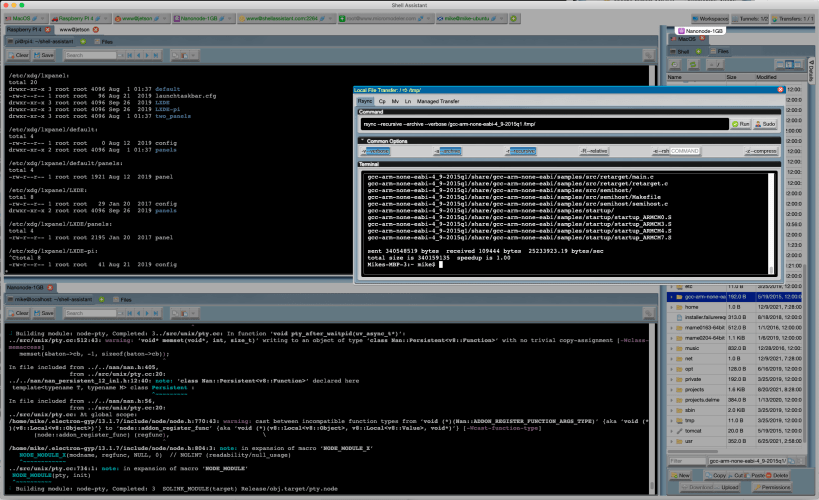Go to next search match in Raspberry Pi toolbar
819x500 pixels.
(x=147, y=55)
